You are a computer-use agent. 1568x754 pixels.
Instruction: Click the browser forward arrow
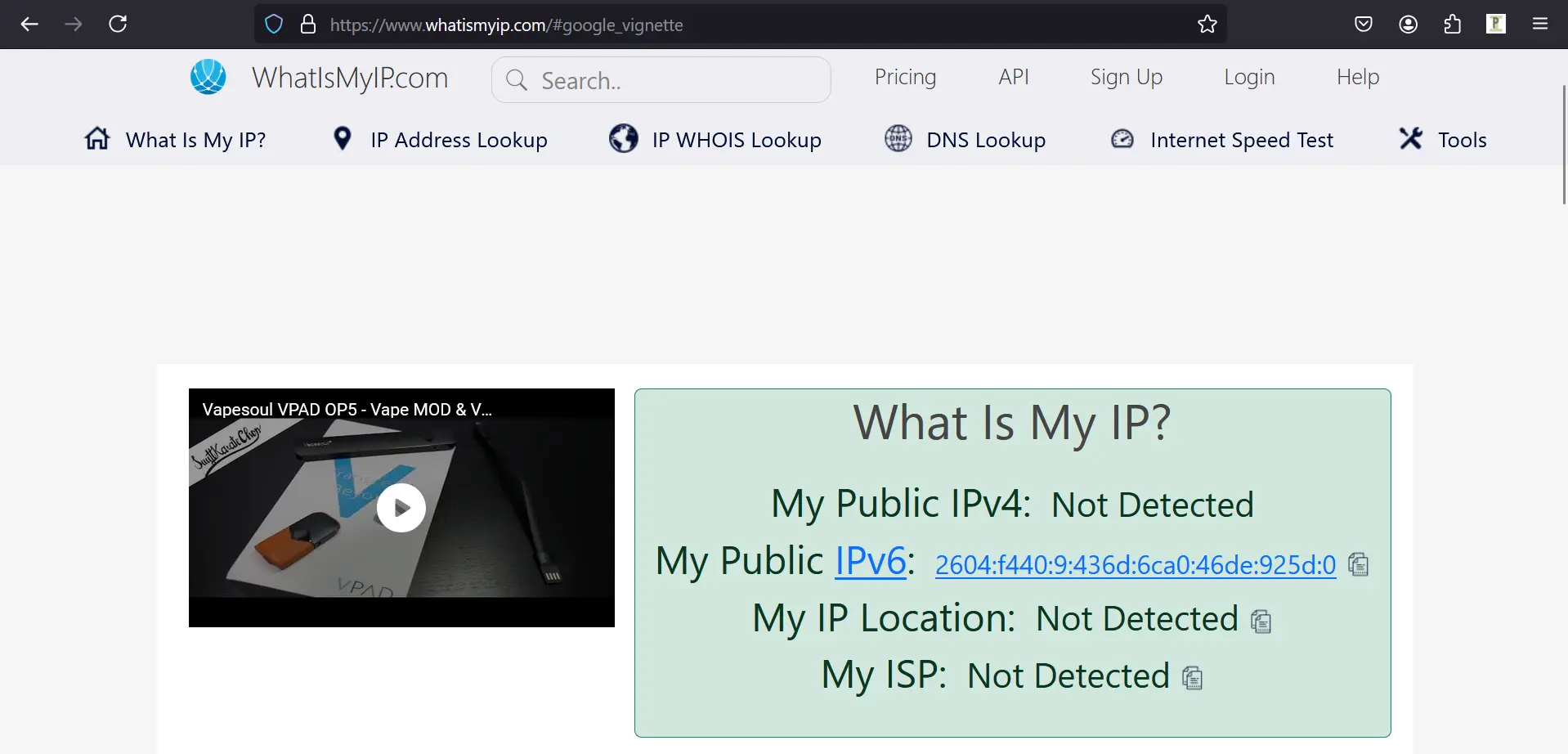coord(74,25)
